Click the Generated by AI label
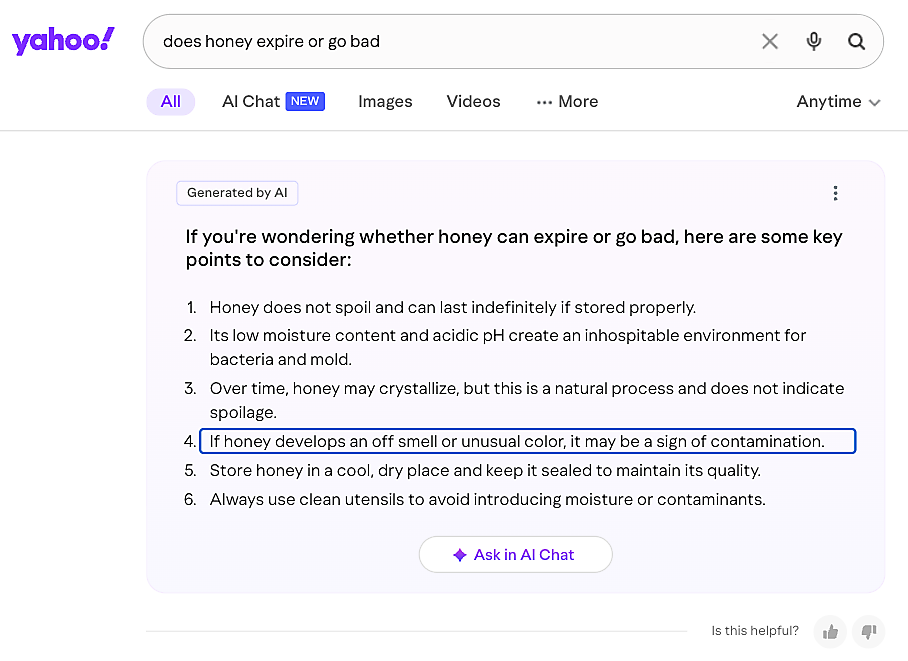Screen dimensions: 908x661 tap(237, 193)
